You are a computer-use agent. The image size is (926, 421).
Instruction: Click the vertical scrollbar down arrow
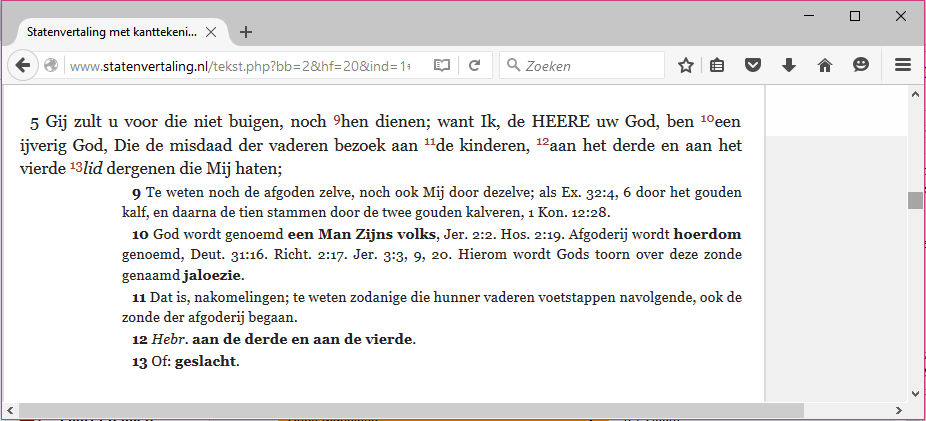[915, 394]
